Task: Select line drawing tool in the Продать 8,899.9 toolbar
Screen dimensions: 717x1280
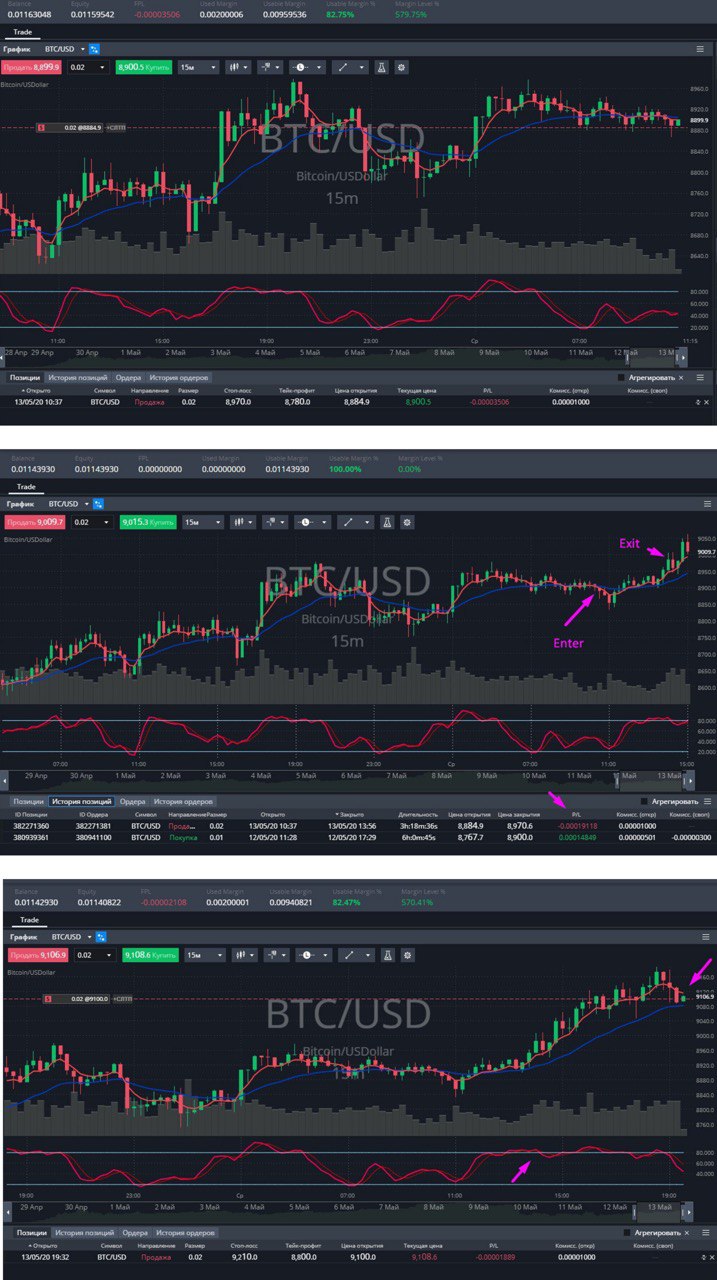Action: (350, 67)
